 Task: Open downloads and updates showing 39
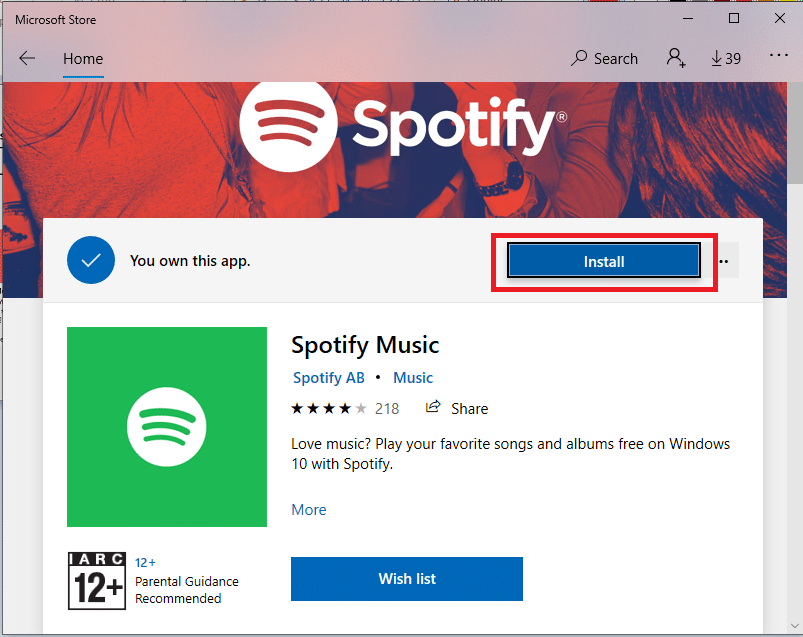726,58
